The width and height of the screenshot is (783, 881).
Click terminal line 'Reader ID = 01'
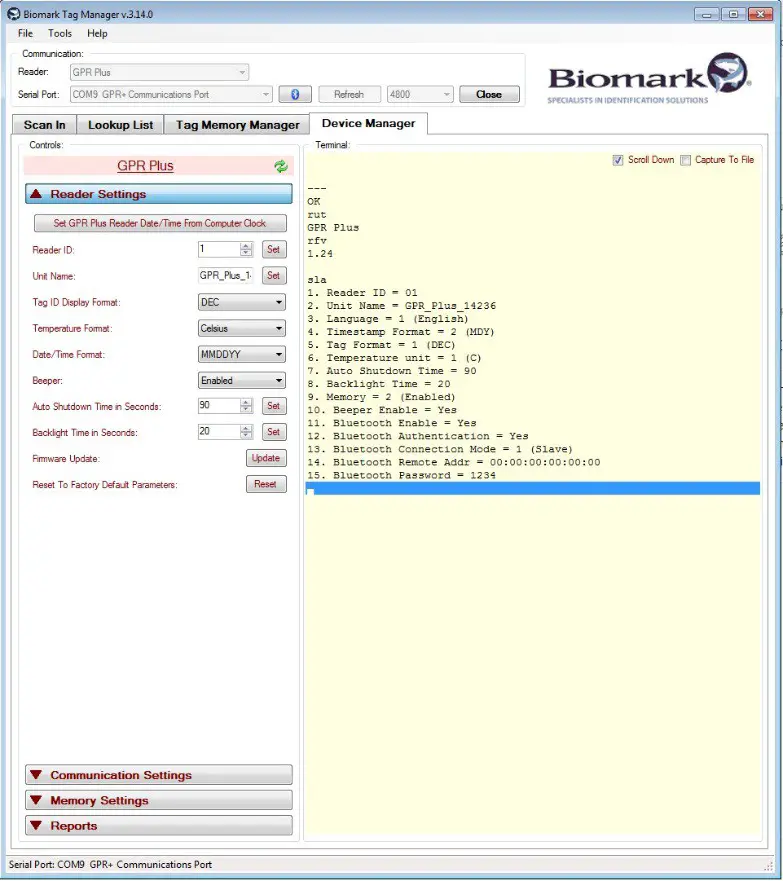pos(362,293)
